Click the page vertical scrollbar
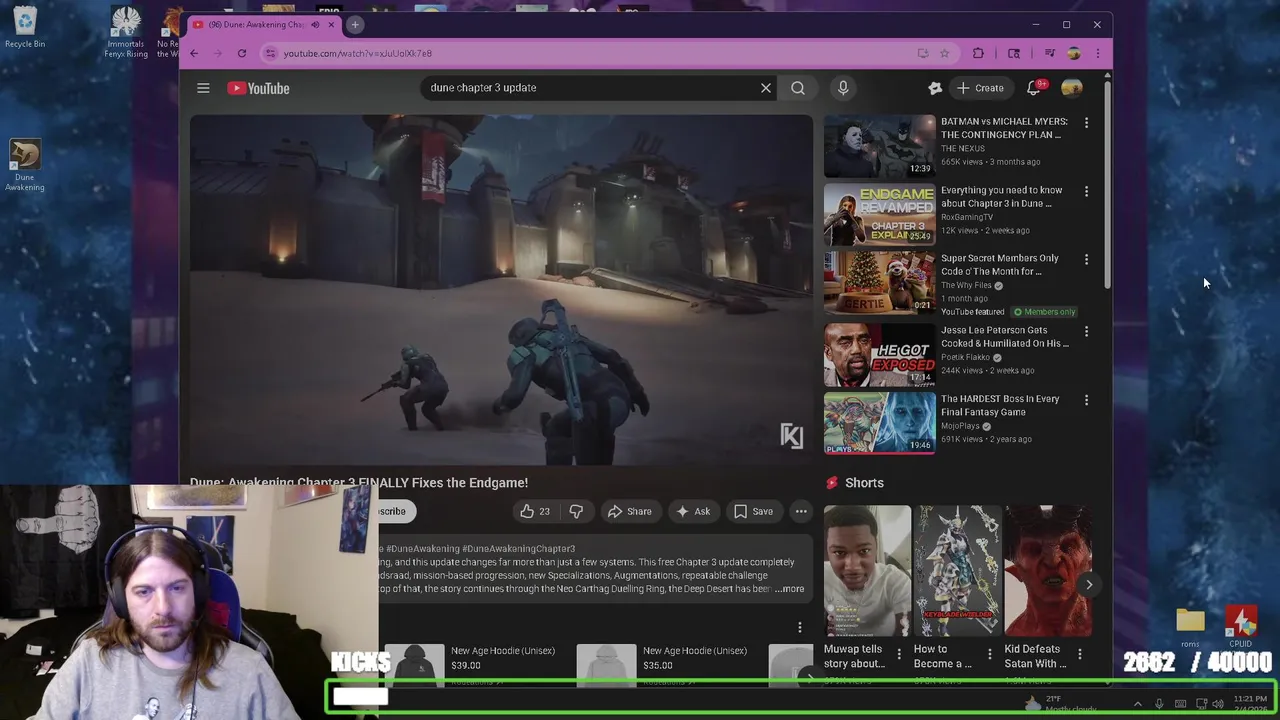This screenshot has height=720, width=1280. (x=1107, y=185)
